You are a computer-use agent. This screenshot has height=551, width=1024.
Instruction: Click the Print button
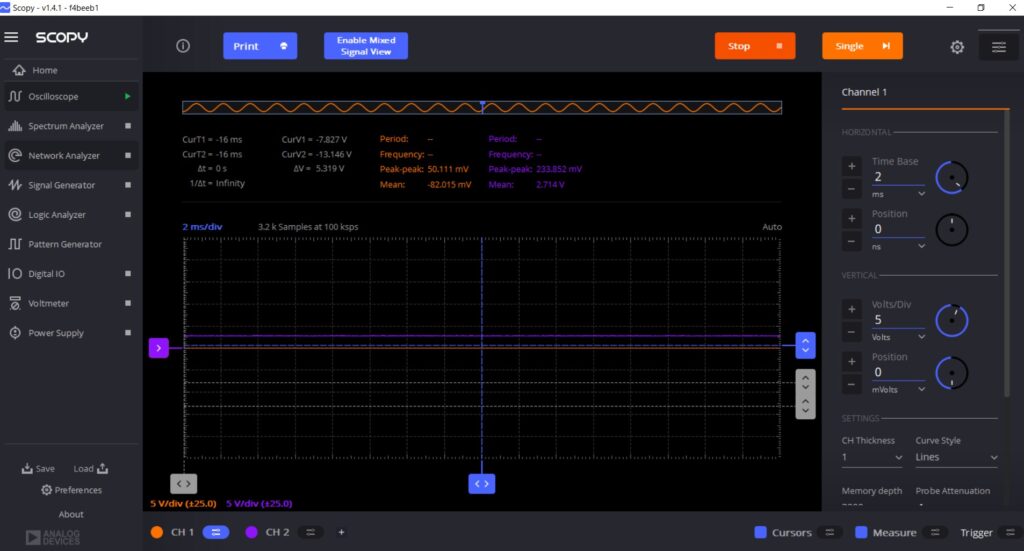[259, 46]
